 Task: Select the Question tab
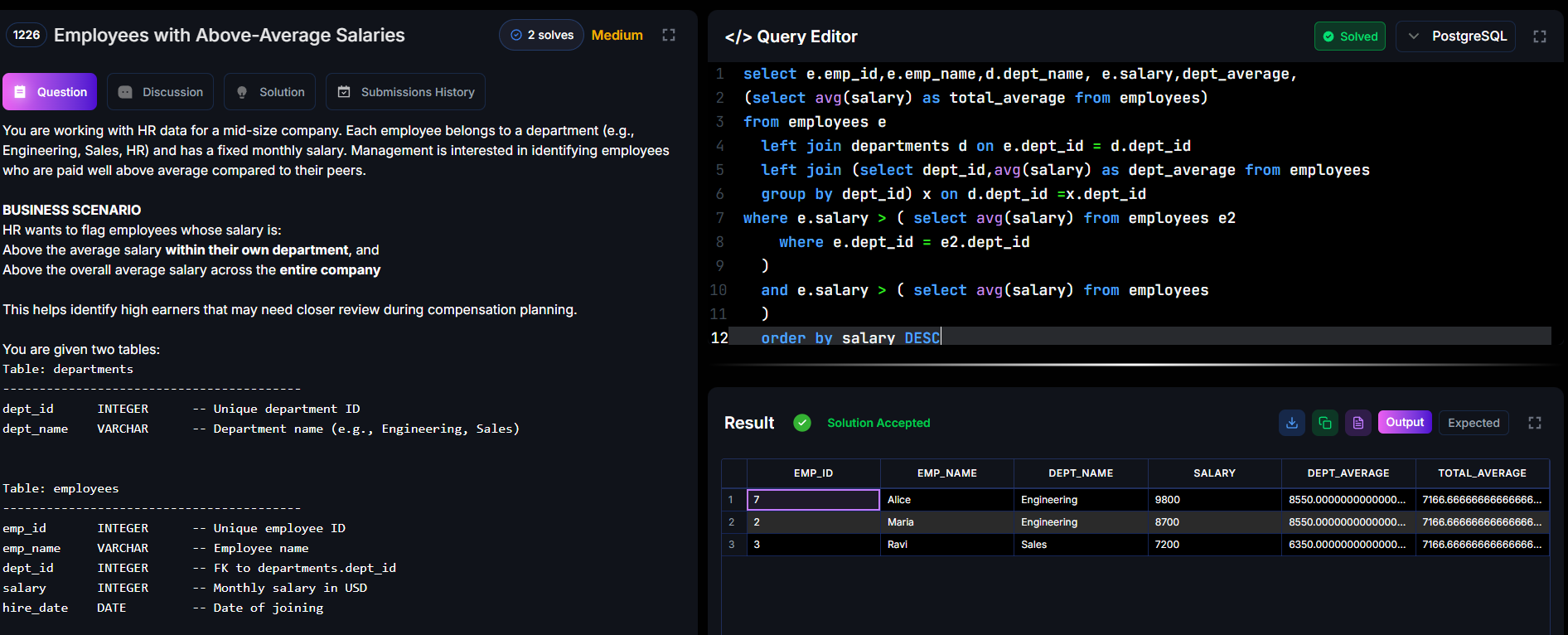50,92
